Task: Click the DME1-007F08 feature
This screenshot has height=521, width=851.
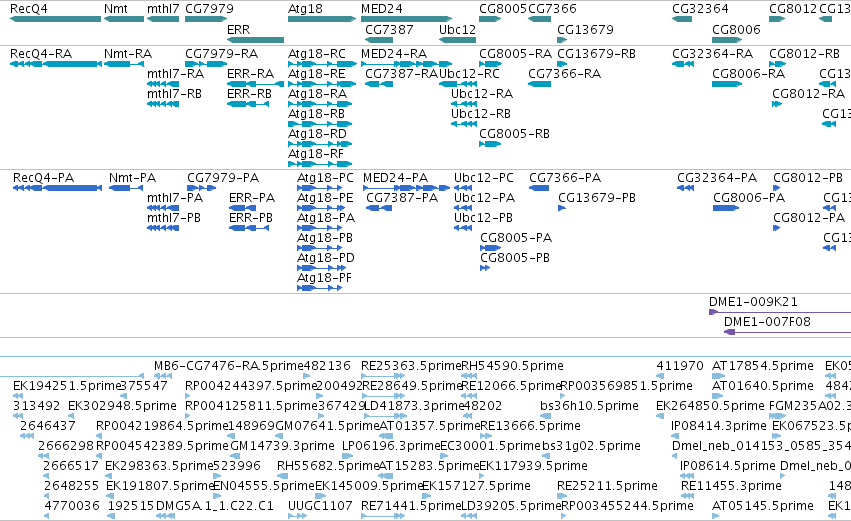Action: (x=788, y=332)
